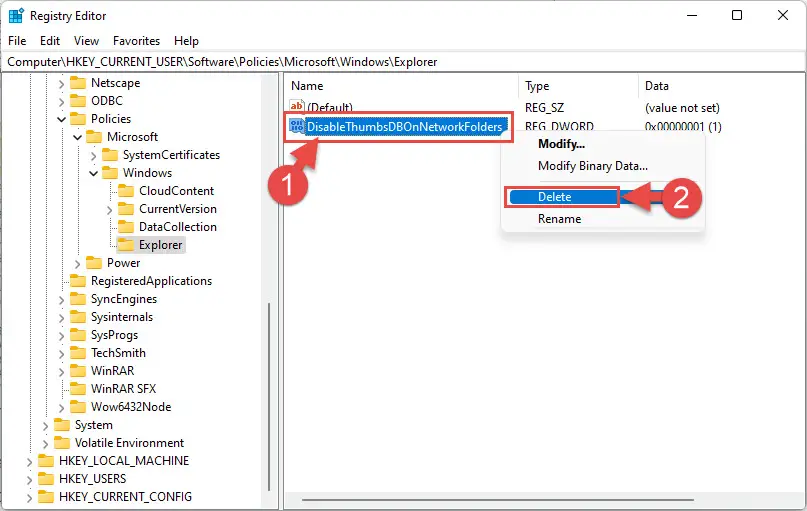Click the REG_SZ type cell

click(545, 108)
